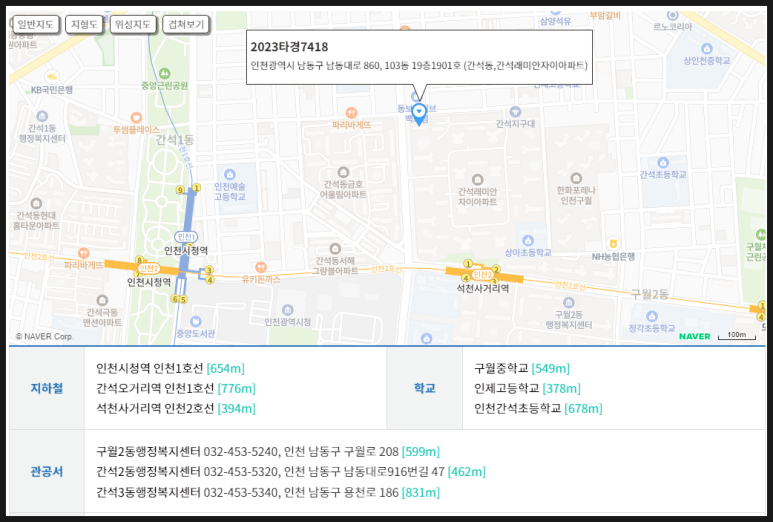Click the 간석동현대홈타운아파트 building icon
The height and width of the screenshot is (522, 773).
click(x=36, y=203)
